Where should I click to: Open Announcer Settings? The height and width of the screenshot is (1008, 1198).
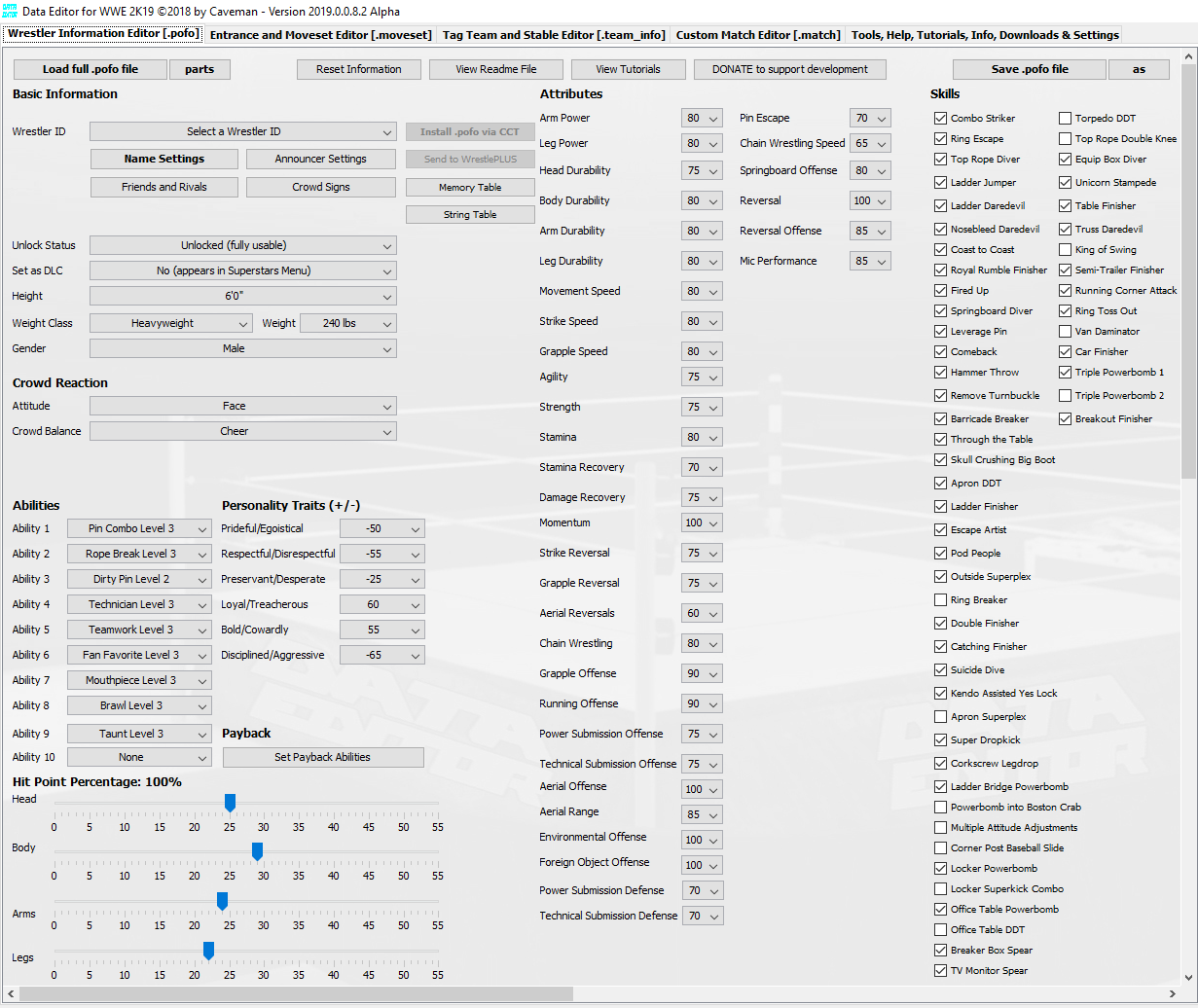[x=321, y=159]
